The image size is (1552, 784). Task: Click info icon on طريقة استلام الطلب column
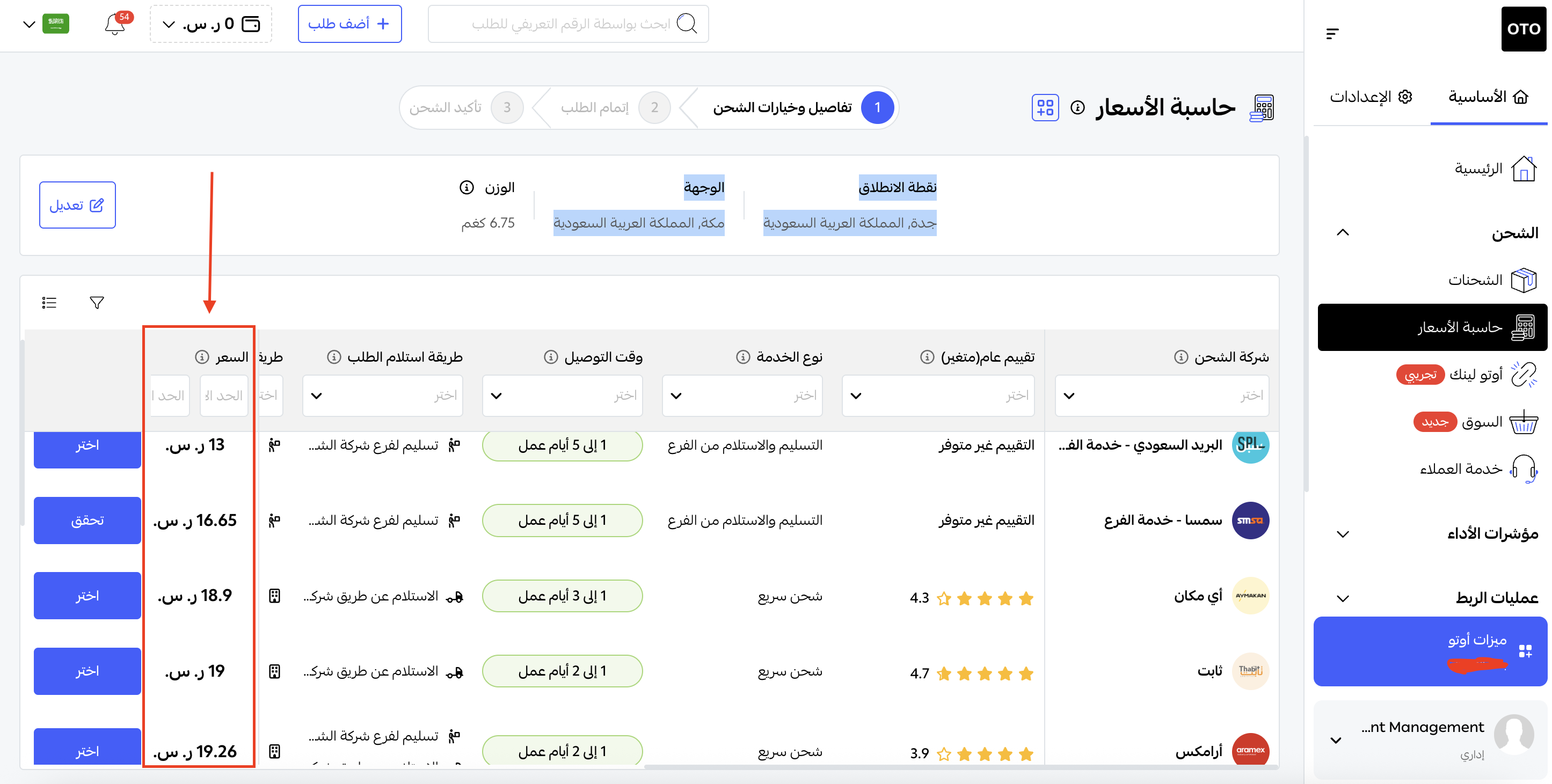click(334, 357)
